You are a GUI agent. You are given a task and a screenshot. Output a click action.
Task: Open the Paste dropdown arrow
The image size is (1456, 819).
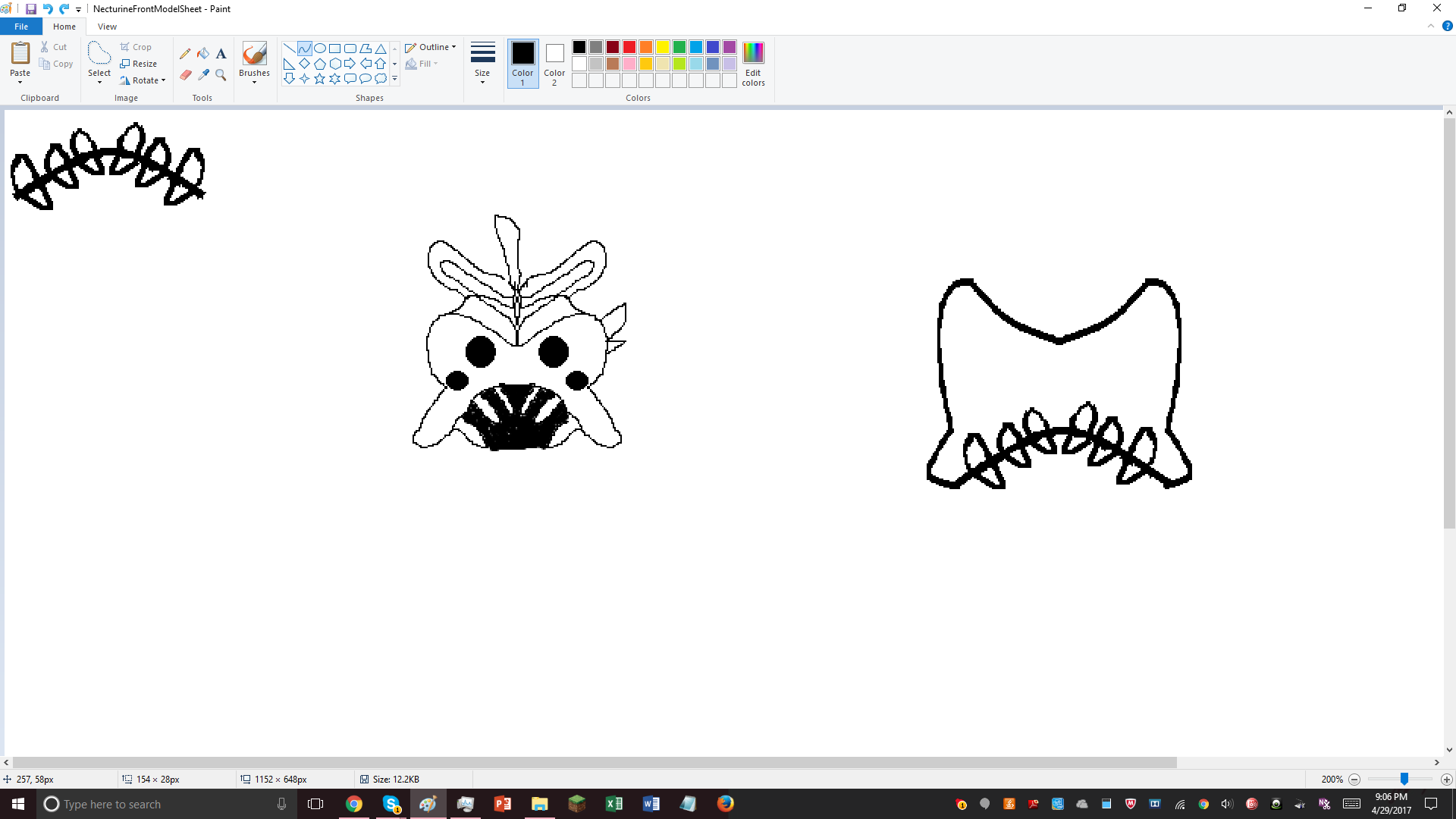coord(20,82)
